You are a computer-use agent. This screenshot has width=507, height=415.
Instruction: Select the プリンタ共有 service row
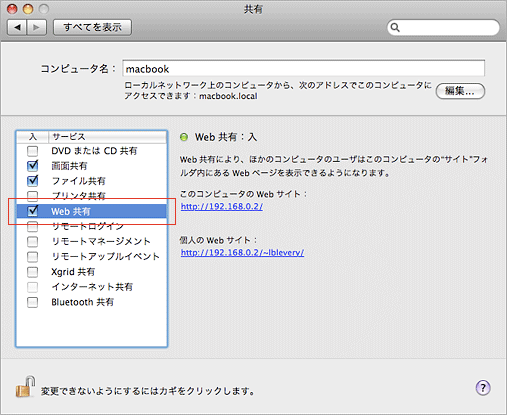(x=91, y=196)
